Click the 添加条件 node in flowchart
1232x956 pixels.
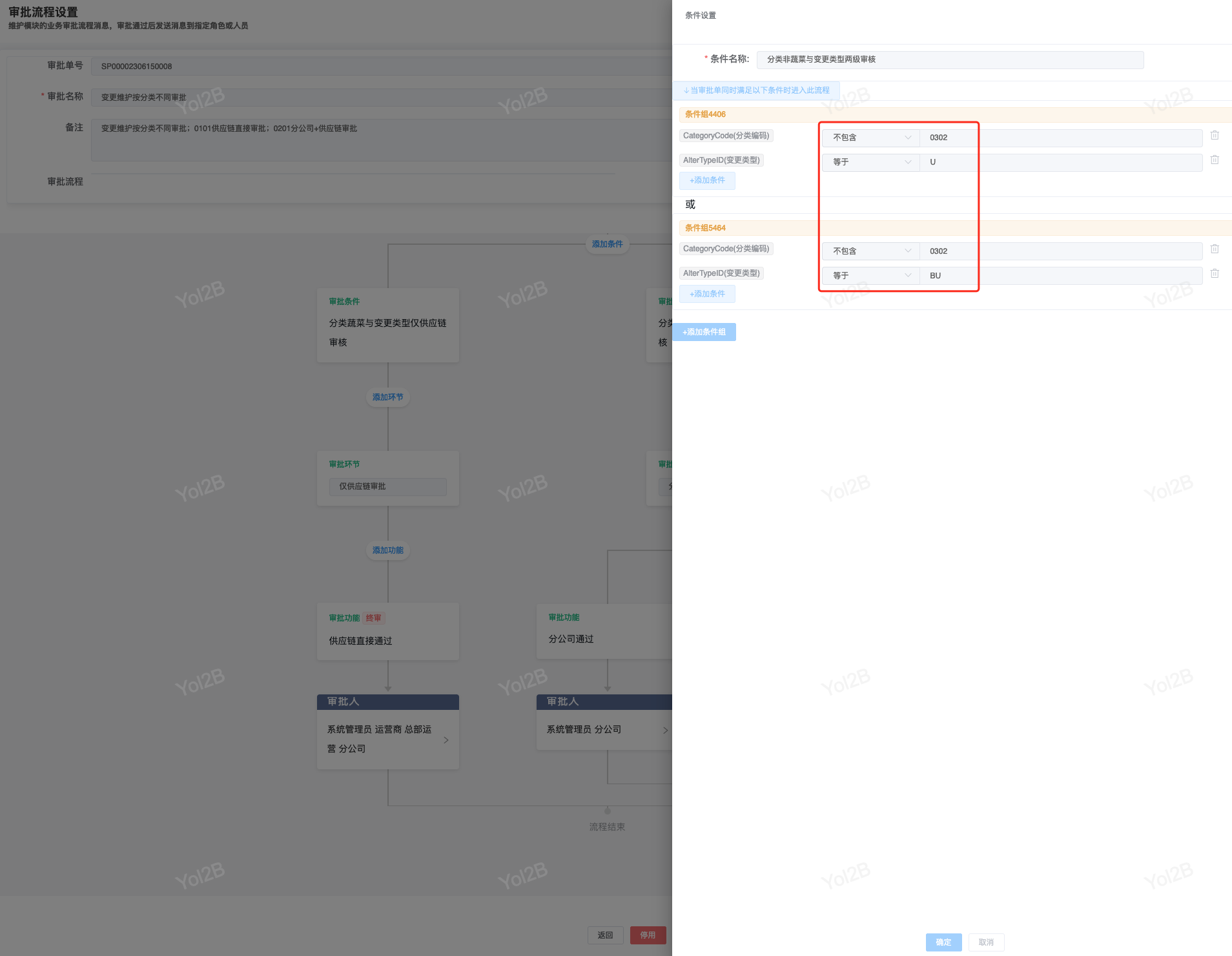pos(608,244)
